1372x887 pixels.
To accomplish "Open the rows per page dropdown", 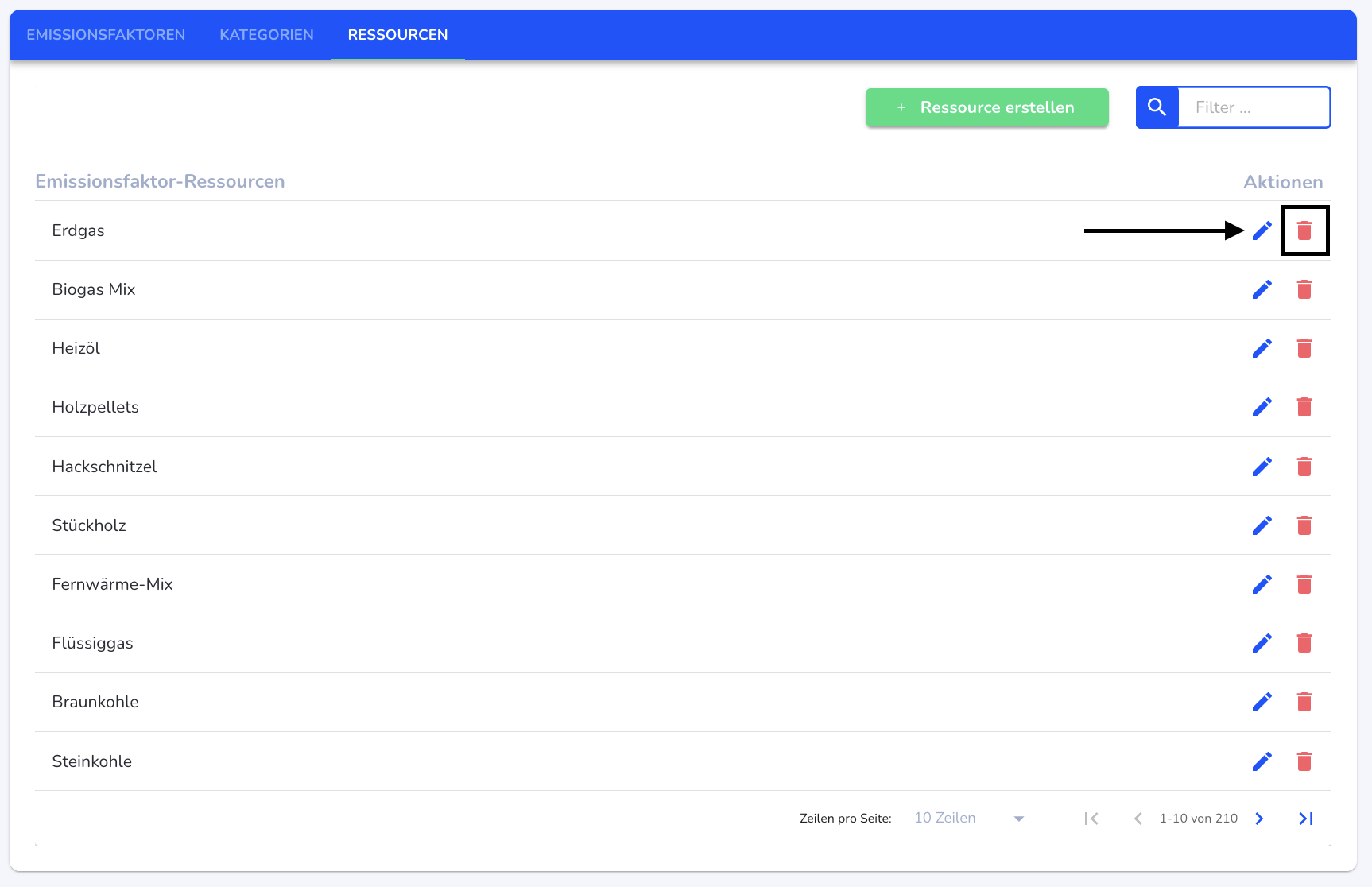I will click(969, 819).
